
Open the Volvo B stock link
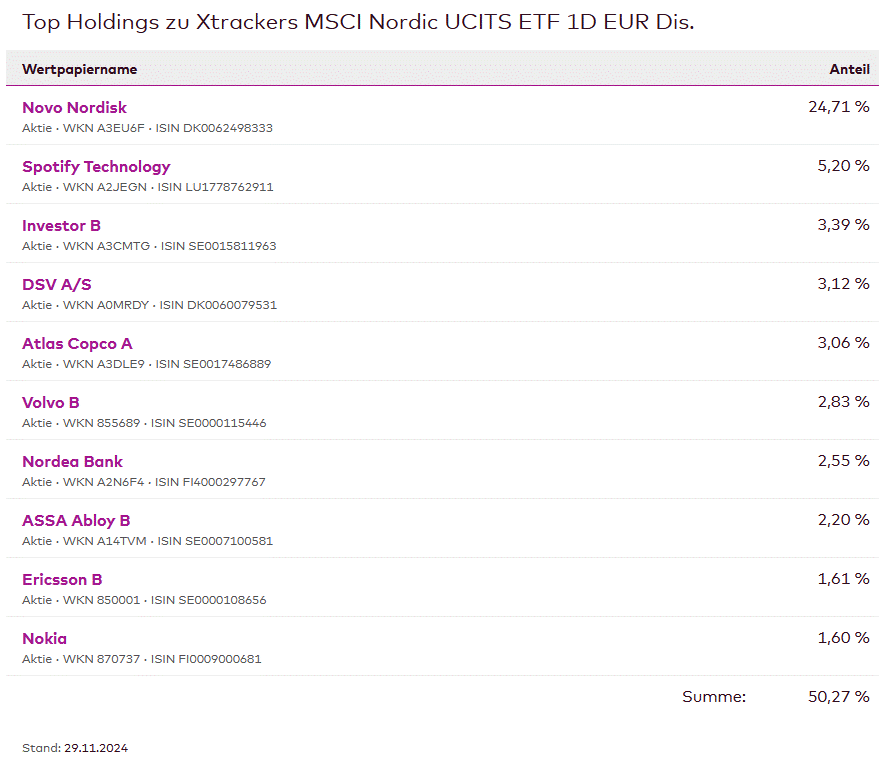tap(50, 402)
